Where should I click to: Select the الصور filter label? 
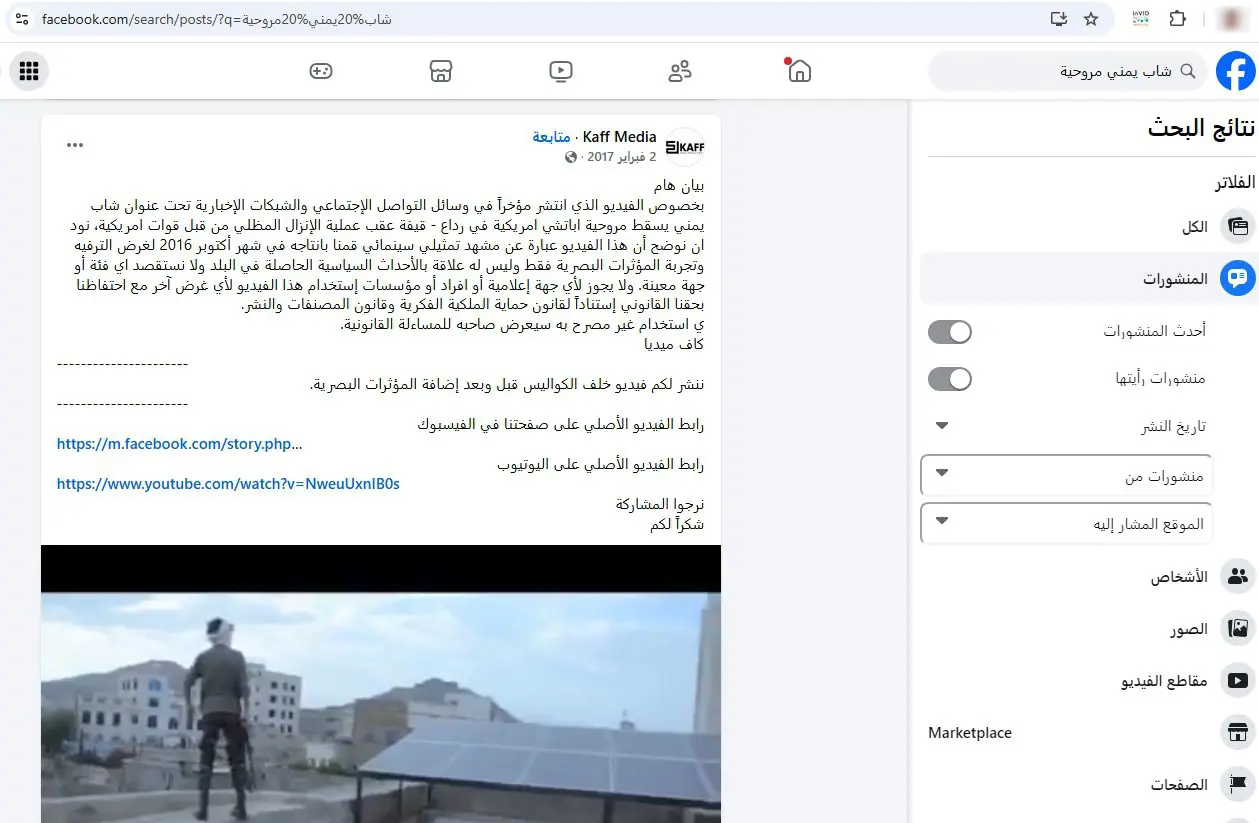point(1189,629)
